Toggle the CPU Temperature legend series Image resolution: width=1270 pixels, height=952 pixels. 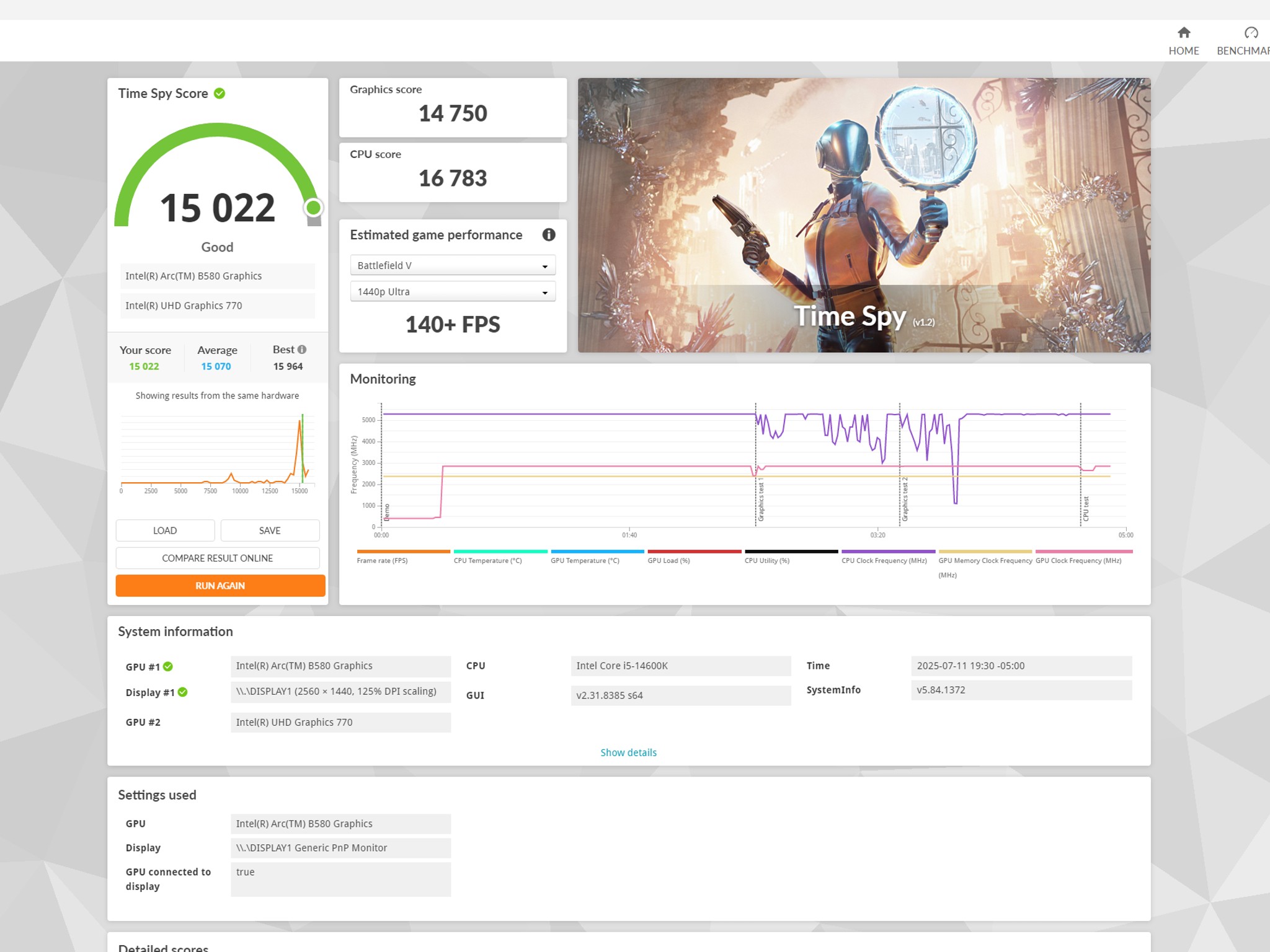pos(487,560)
